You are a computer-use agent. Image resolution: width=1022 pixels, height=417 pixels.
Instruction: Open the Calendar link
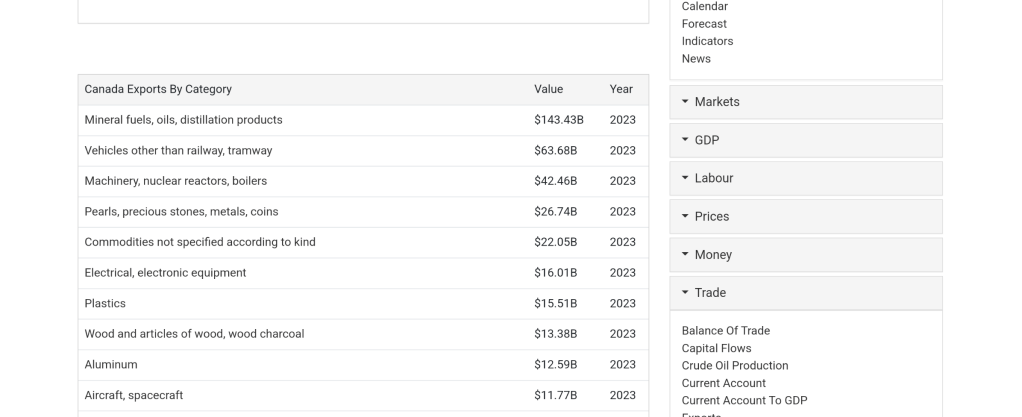click(704, 7)
